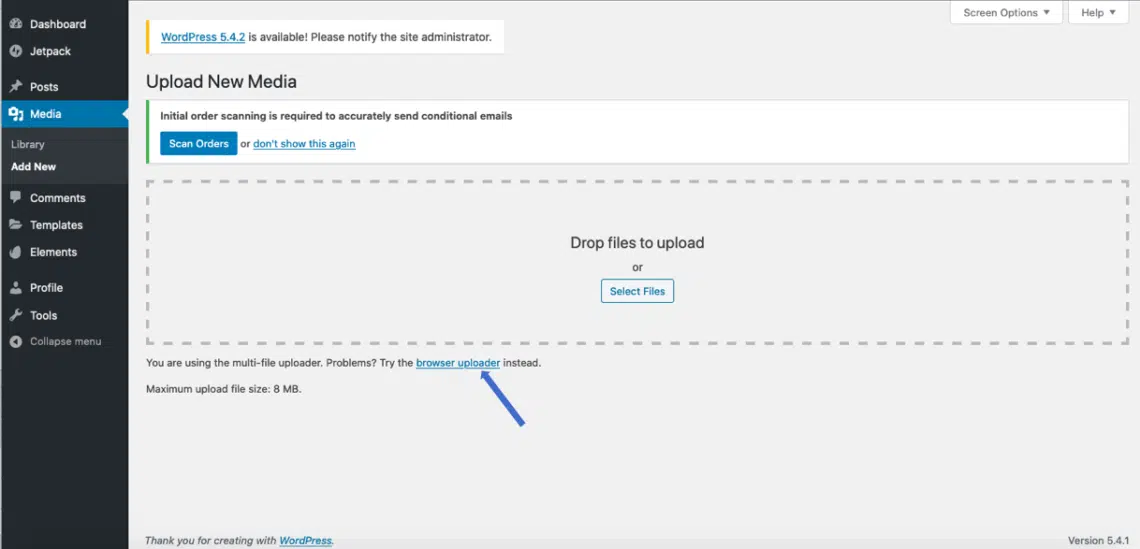Click the Upload New Media heading
1140x549 pixels.
[x=221, y=81]
